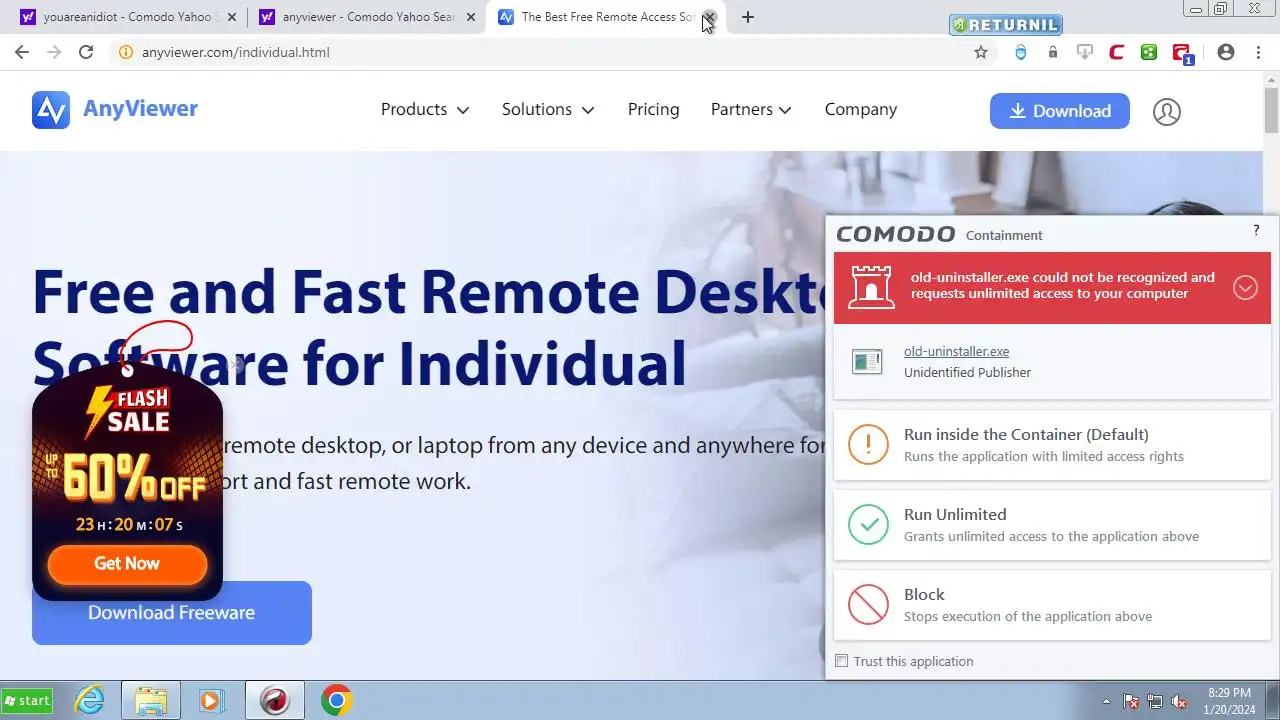Switch to the anyviewer Yahoo search tab
The image size is (1280, 720).
[x=366, y=17]
